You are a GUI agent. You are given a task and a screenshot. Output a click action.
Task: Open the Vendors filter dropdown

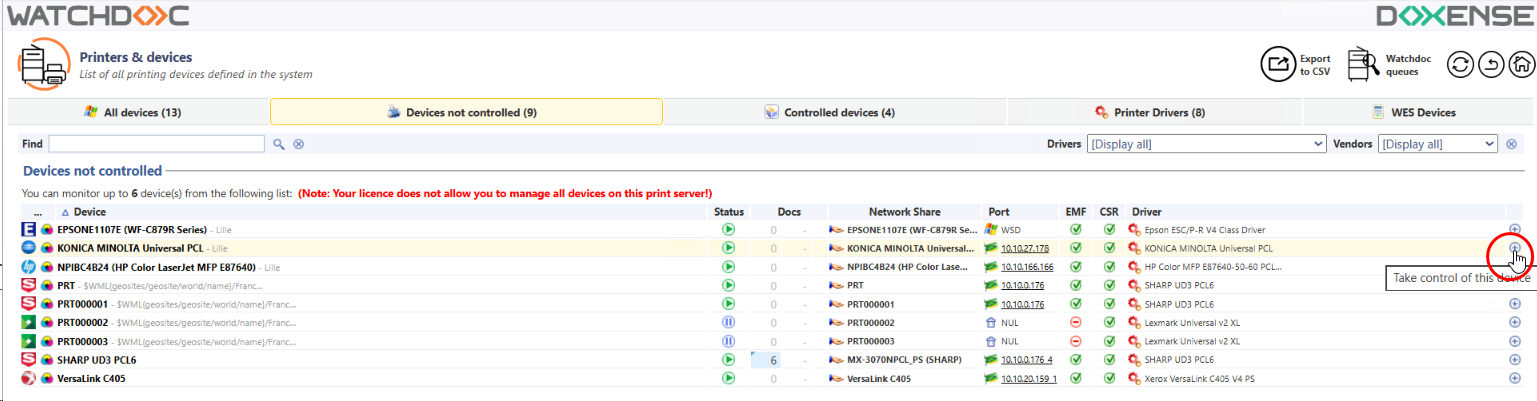[1437, 144]
